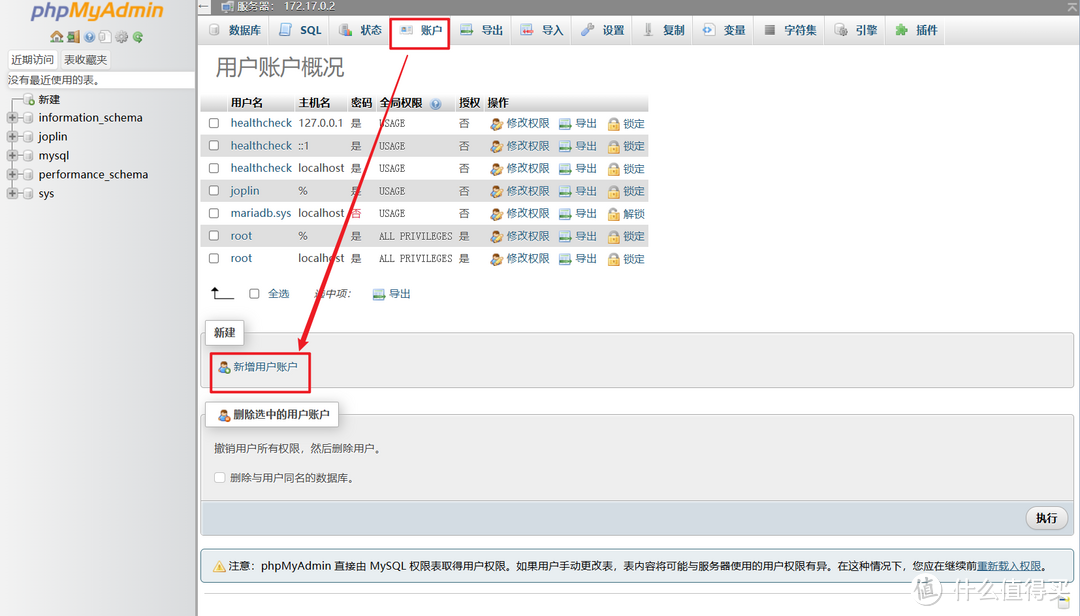Screen dimensions: 1080x616
Task: Click the up-arrow icon left of 全选
Action: (222, 294)
